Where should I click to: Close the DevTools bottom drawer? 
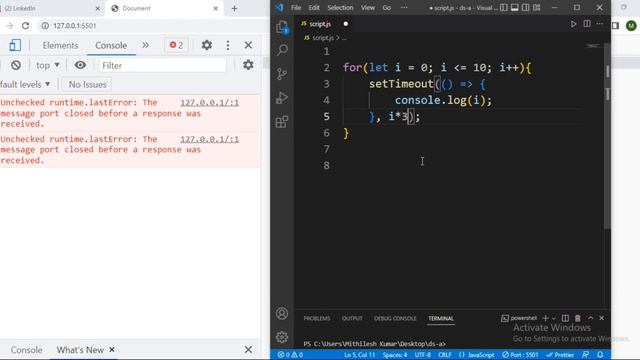point(248,350)
